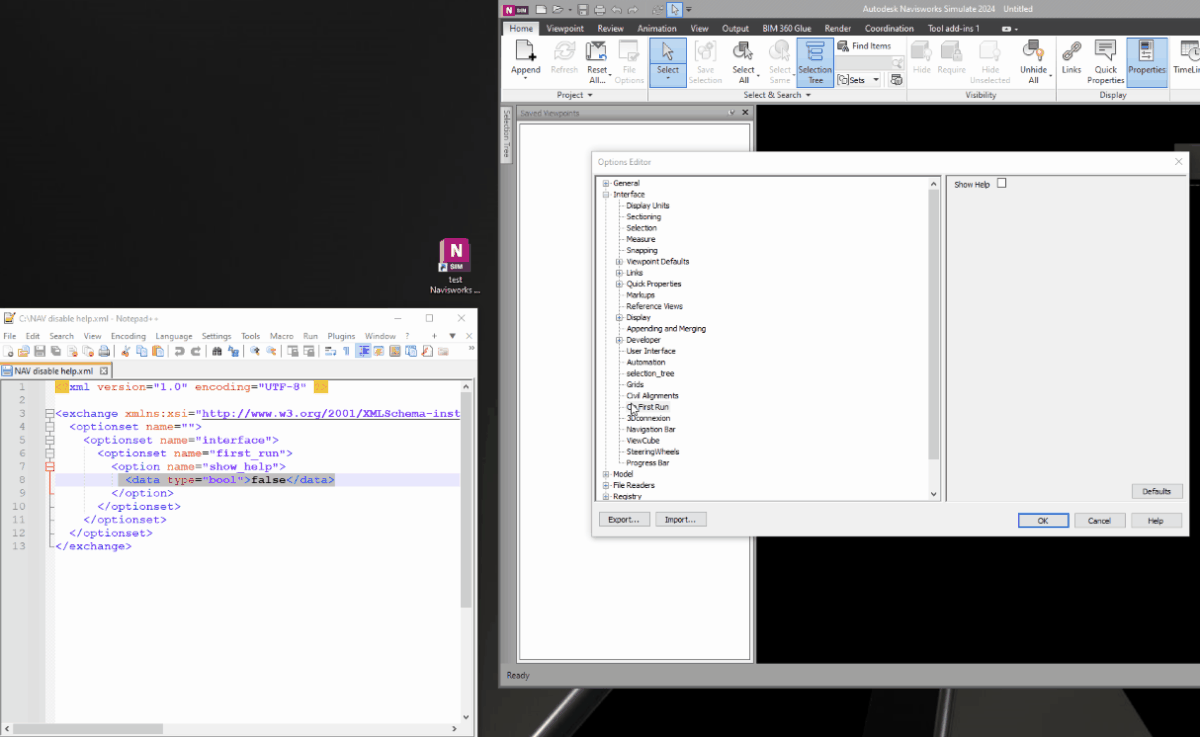Click the Find Items icon
Viewport: 1200px width, 737px height.
point(845,45)
